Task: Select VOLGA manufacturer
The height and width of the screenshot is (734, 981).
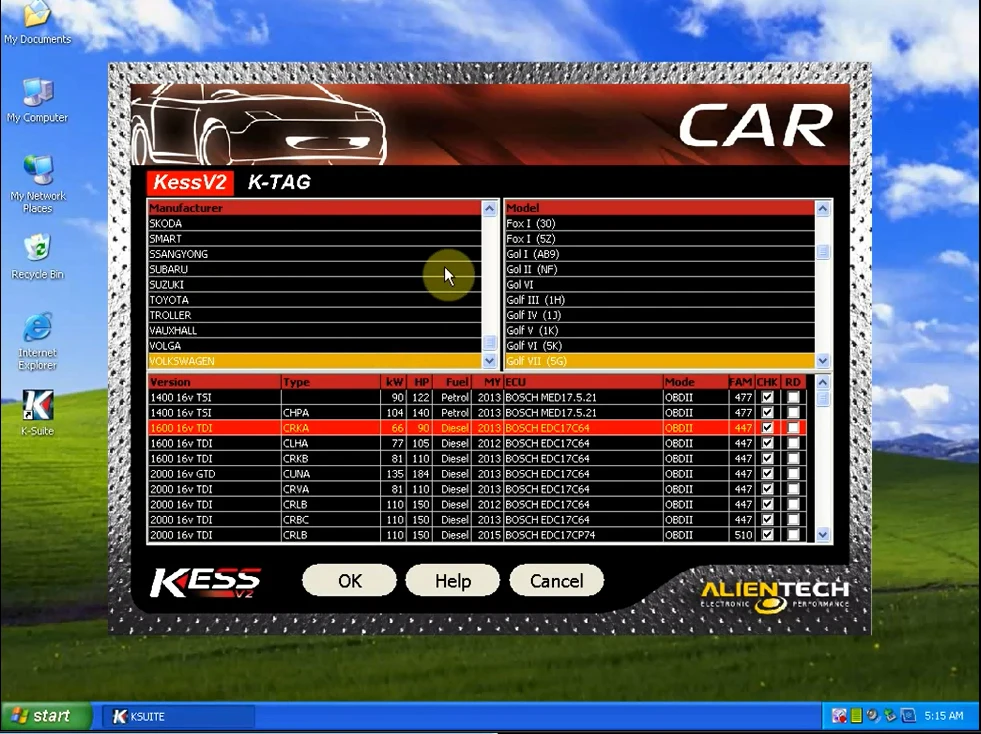Action: [x=314, y=345]
